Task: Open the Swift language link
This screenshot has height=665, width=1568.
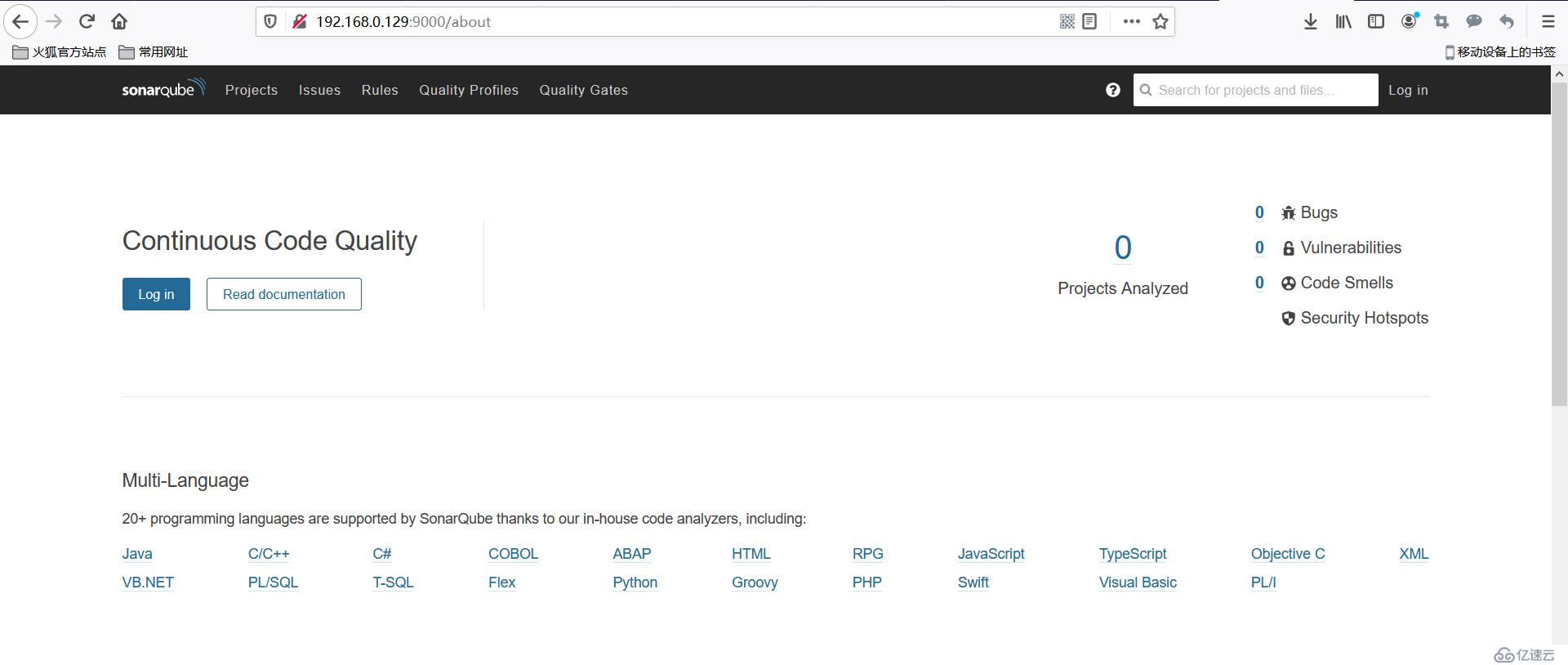Action: click(x=973, y=582)
